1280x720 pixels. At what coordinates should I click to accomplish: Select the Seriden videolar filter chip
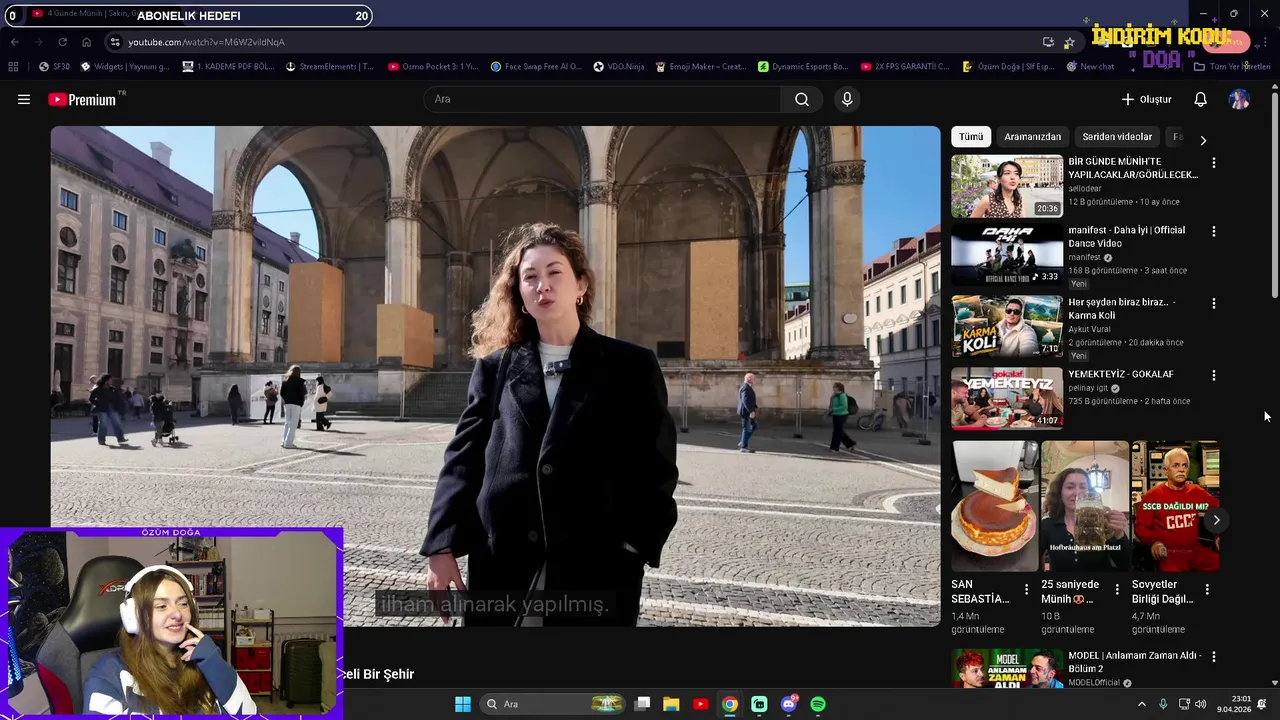click(x=1117, y=137)
